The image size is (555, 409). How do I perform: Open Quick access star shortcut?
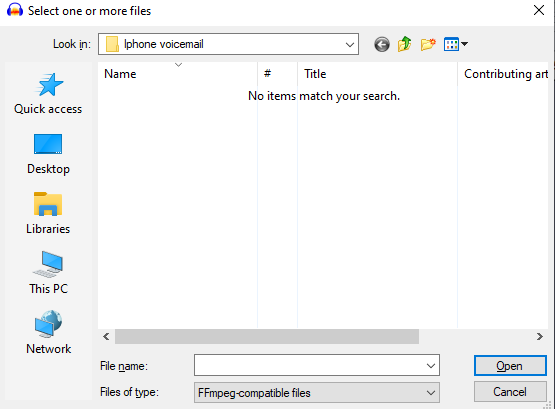pos(48,93)
